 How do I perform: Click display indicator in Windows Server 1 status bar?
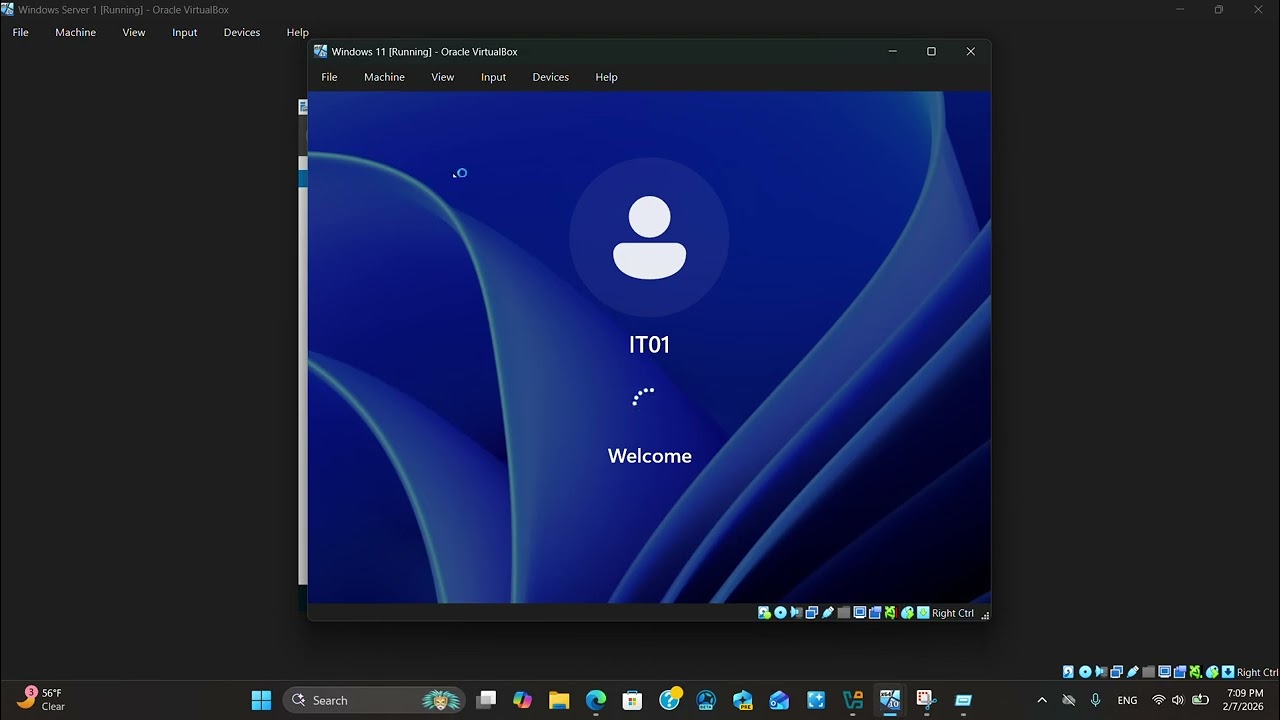click(x=1164, y=672)
